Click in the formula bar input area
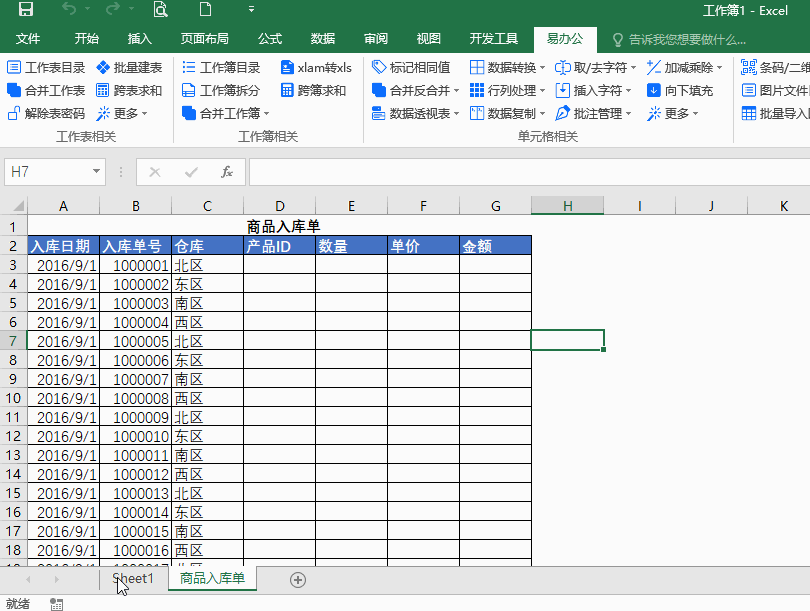This screenshot has width=810, height=611. point(529,172)
